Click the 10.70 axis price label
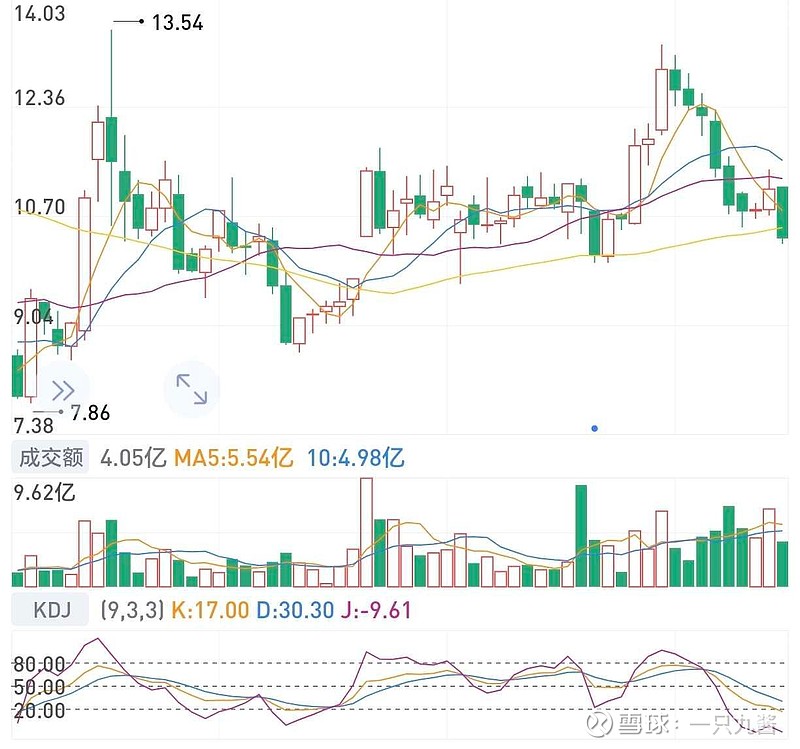Image resolution: width=800 pixels, height=749 pixels. pyautogui.click(x=40, y=207)
